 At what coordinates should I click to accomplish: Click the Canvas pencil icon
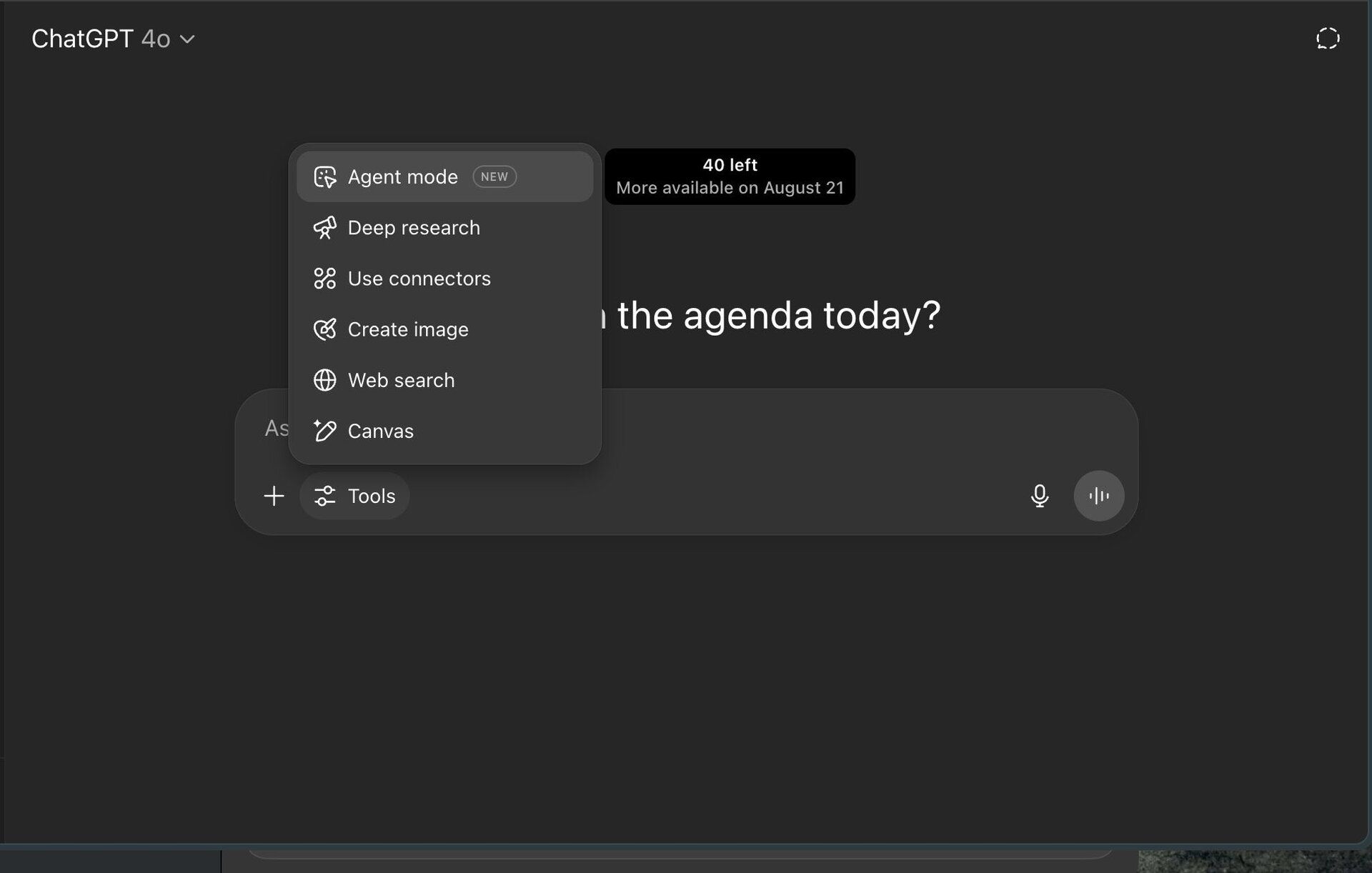(324, 431)
